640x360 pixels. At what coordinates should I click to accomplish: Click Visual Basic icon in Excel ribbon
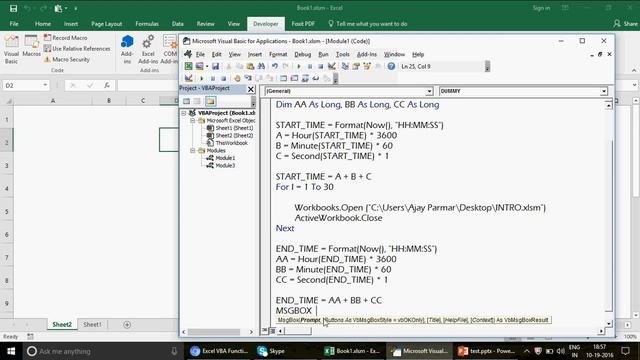tap(11, 49)
